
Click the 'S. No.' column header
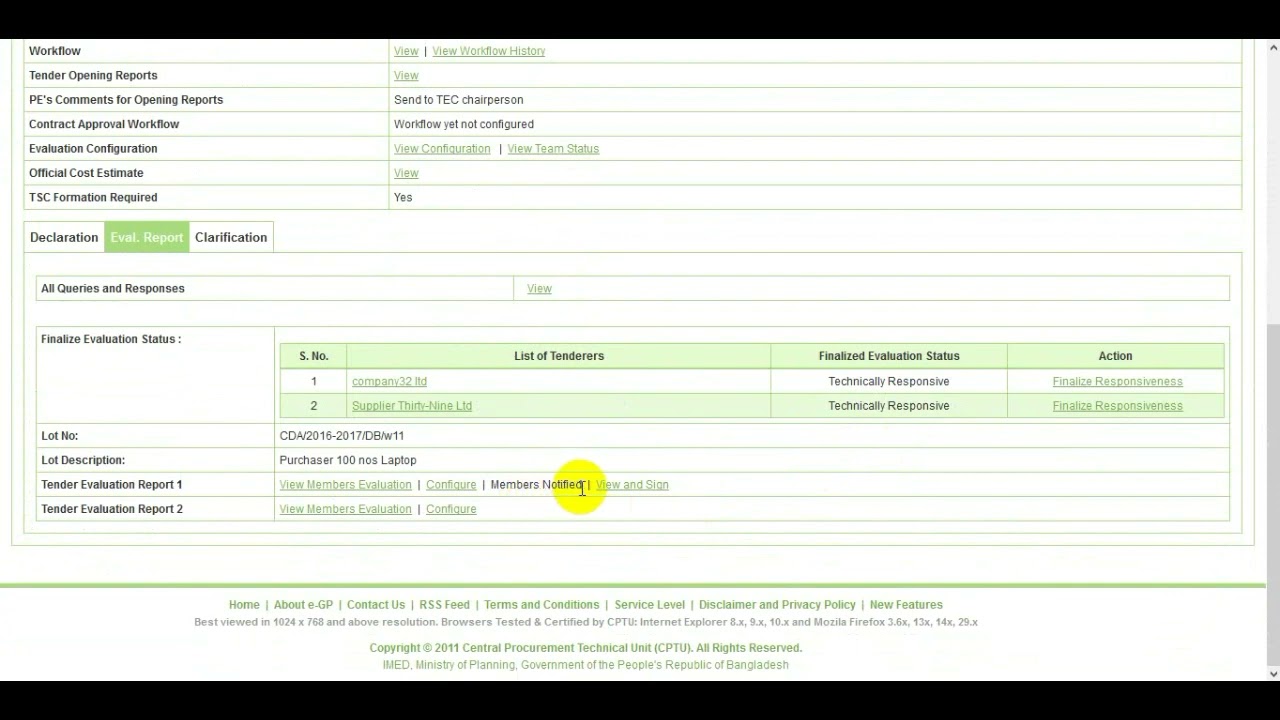point(313,356)
